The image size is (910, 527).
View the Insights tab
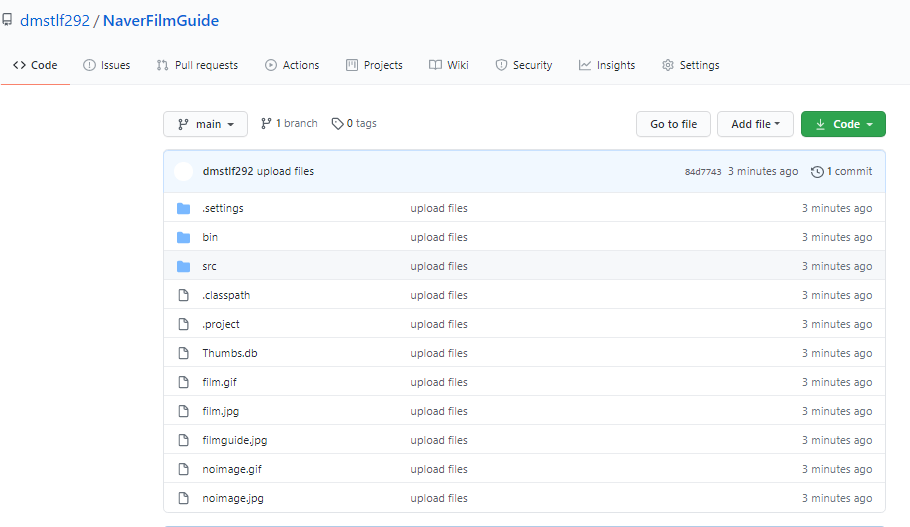click(607, 65)
